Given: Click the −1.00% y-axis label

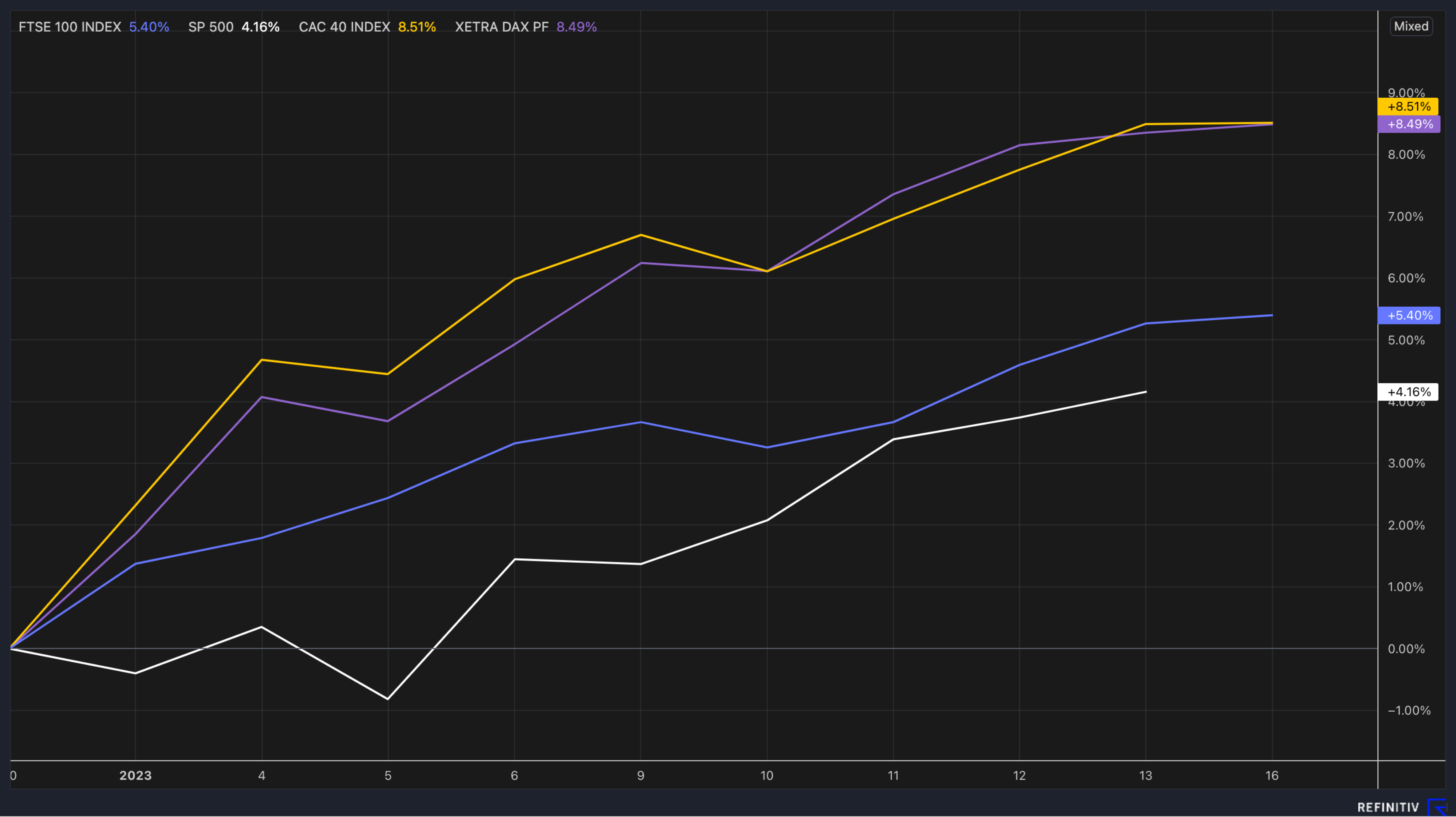Looking at the screenshot, I should pos(1408,711).
